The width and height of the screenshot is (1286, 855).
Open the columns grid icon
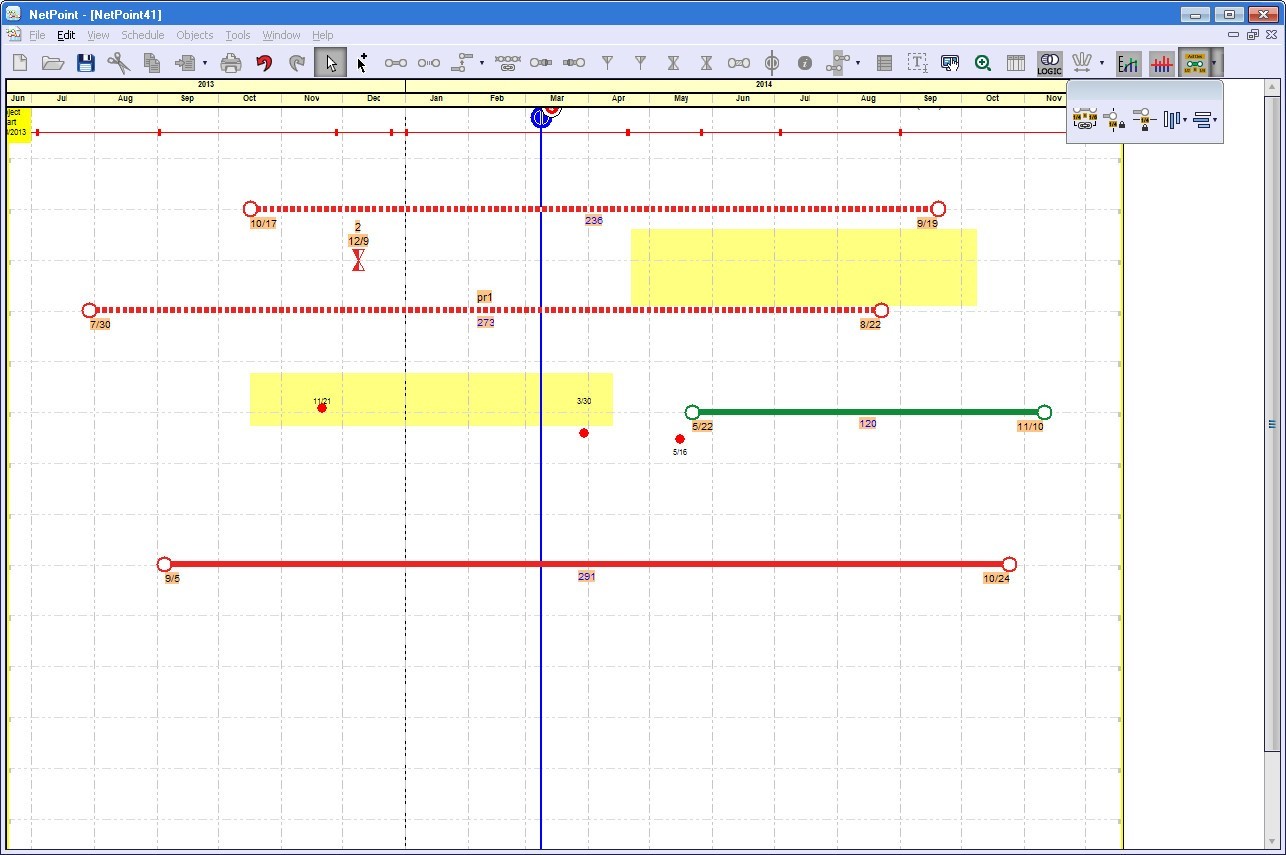click(1016, 63)
